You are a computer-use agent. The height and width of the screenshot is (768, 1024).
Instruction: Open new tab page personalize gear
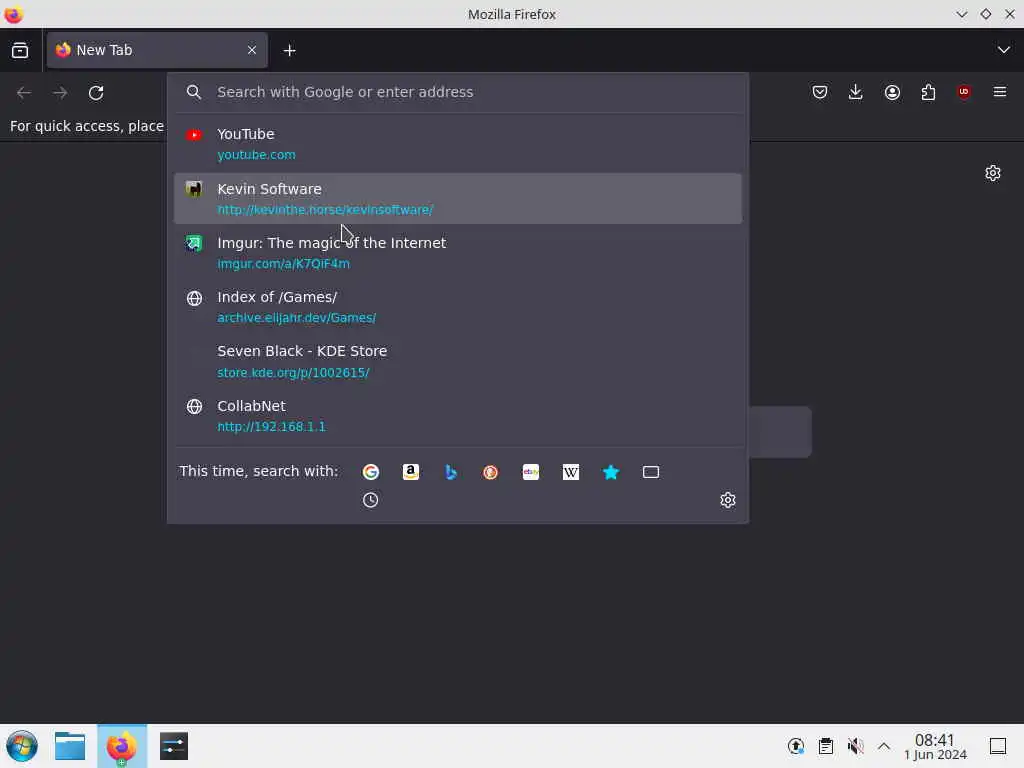pyautogui.click(x=993, y=173)
